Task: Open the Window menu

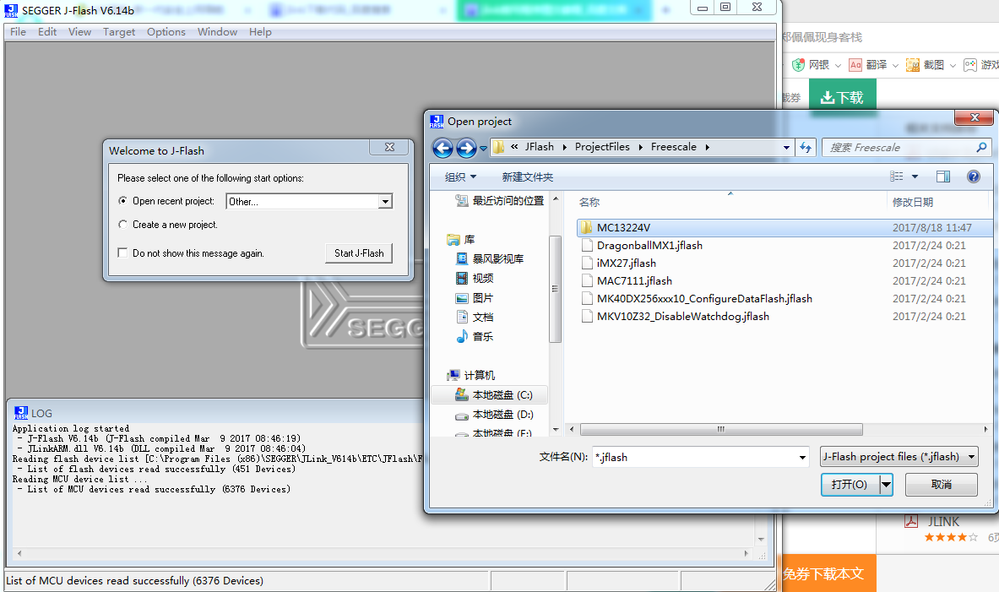Action: pos(217,32)
